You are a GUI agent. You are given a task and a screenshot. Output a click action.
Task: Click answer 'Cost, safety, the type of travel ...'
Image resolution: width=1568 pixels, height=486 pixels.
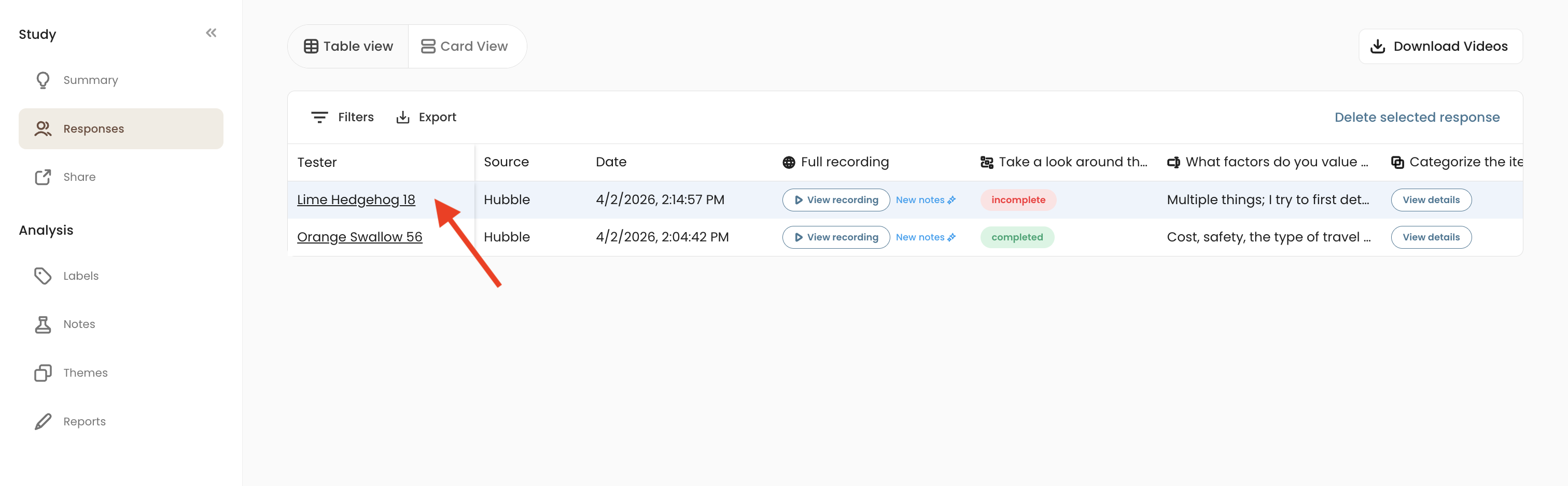coord(1268,237)
